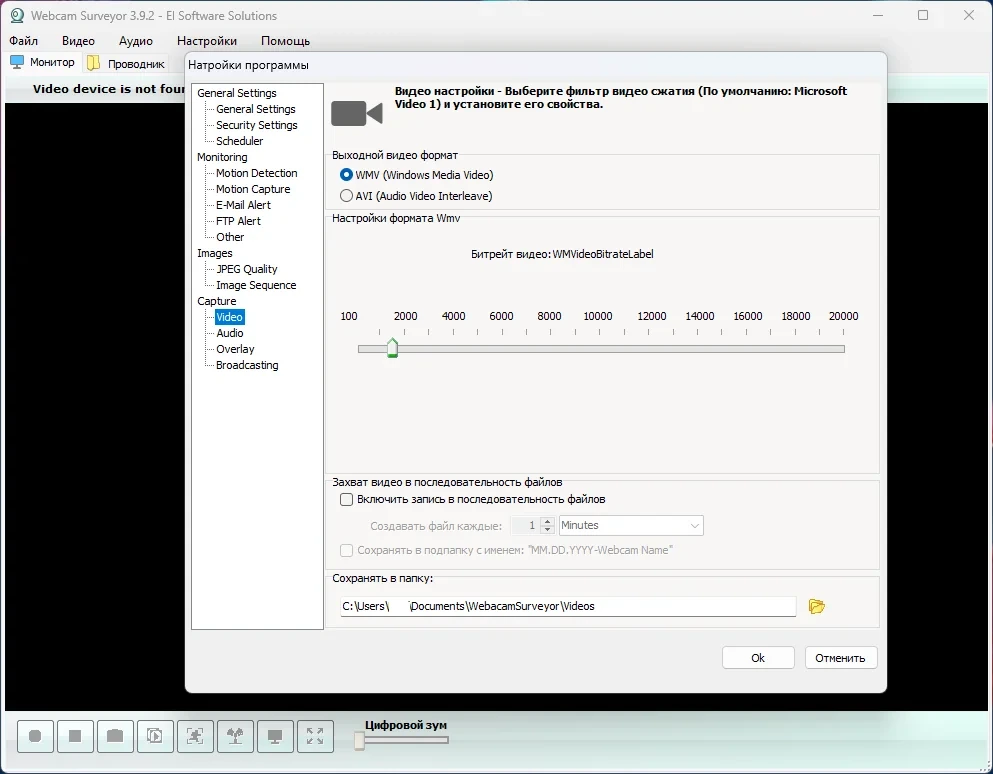993x774 pixels.
Task: Increase the file interval with the up arrow
Action: pyautogui.click(x=548, y=521)
